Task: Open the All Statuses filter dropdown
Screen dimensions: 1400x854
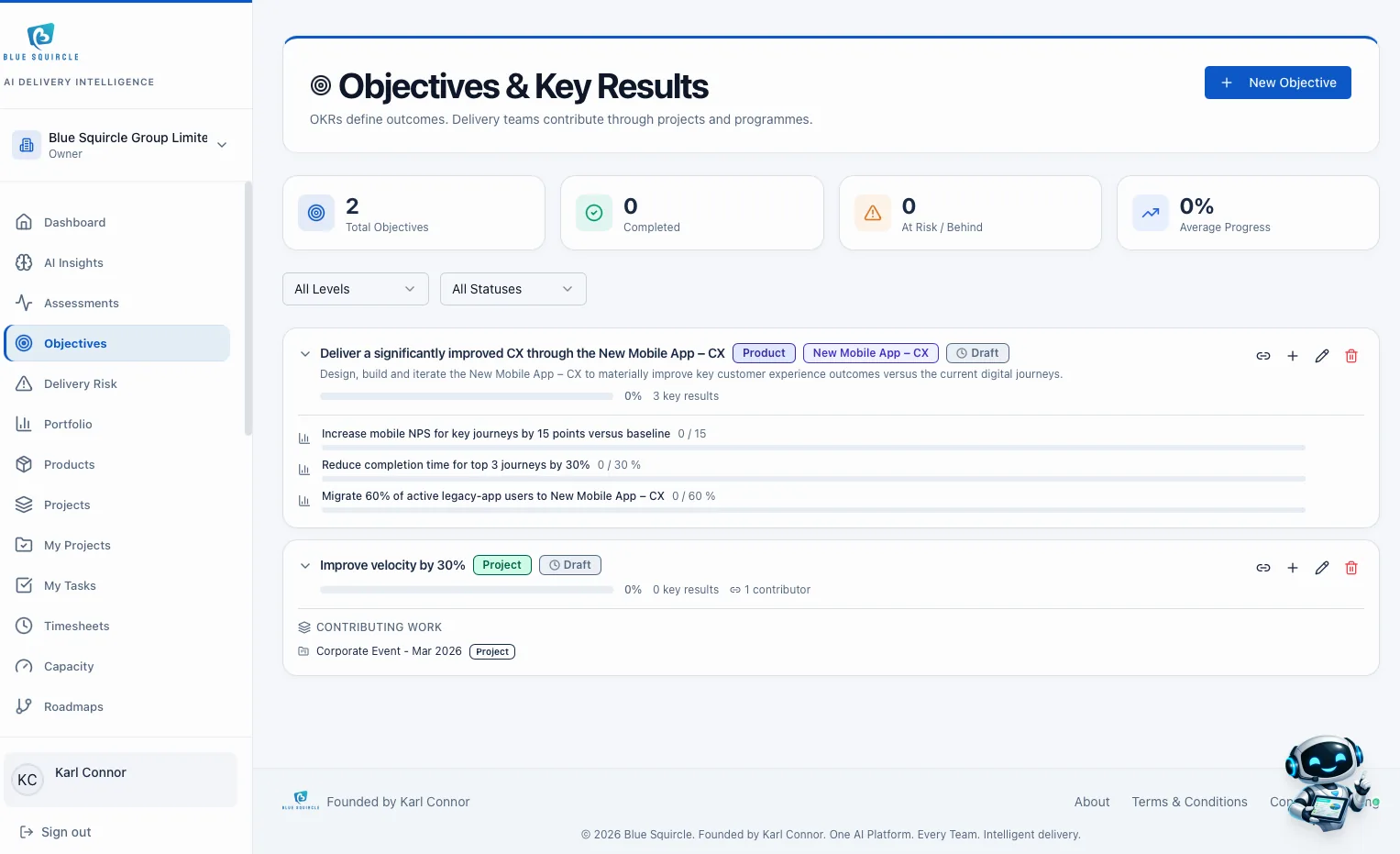Action: tap(513, 289)
